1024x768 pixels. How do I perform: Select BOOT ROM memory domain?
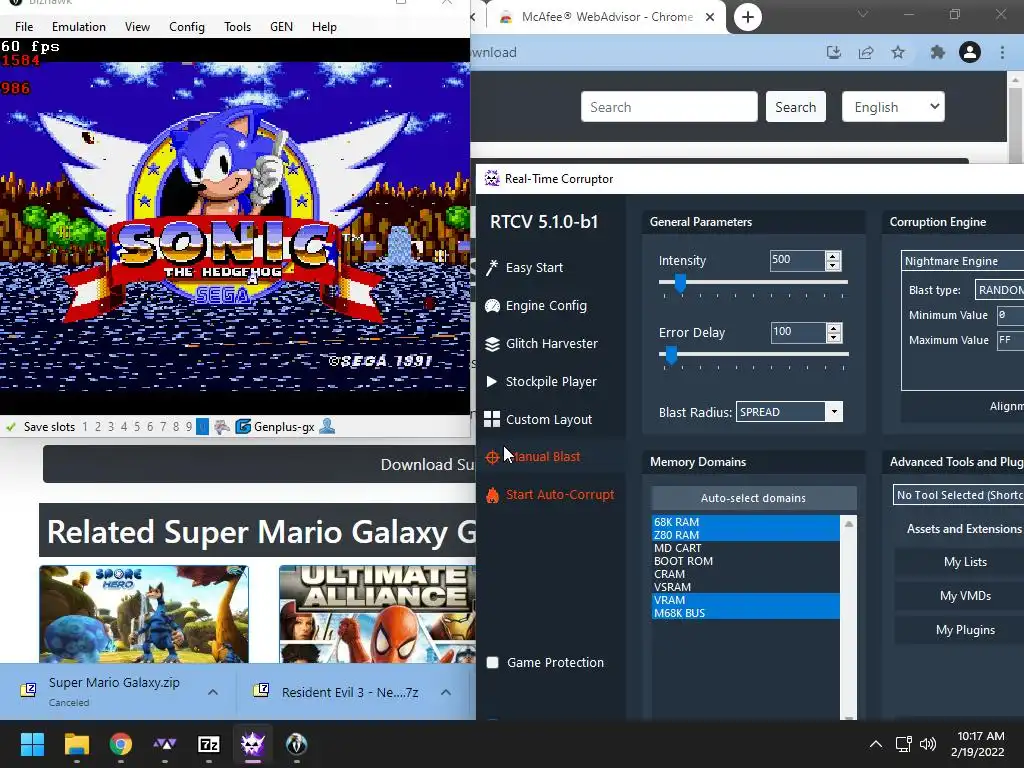pyautogui.click(x=745, y=561)
